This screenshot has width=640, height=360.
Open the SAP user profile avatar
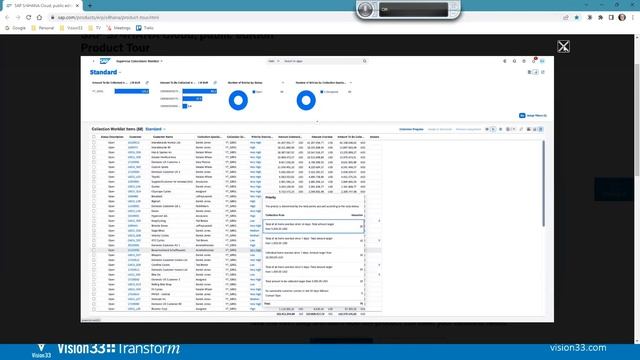[x=542, y=61]
